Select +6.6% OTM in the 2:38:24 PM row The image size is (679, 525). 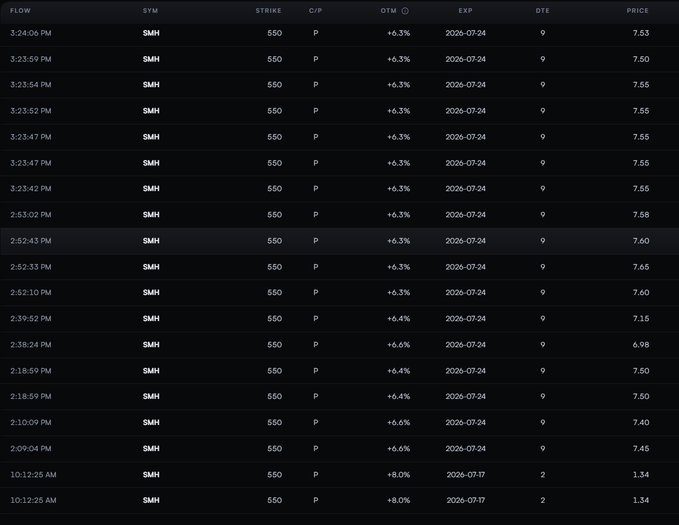(398, 345)
